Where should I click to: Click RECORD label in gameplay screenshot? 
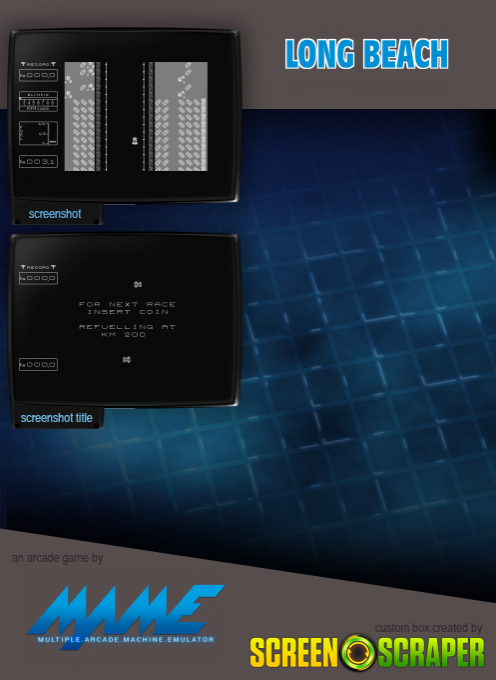38,64
